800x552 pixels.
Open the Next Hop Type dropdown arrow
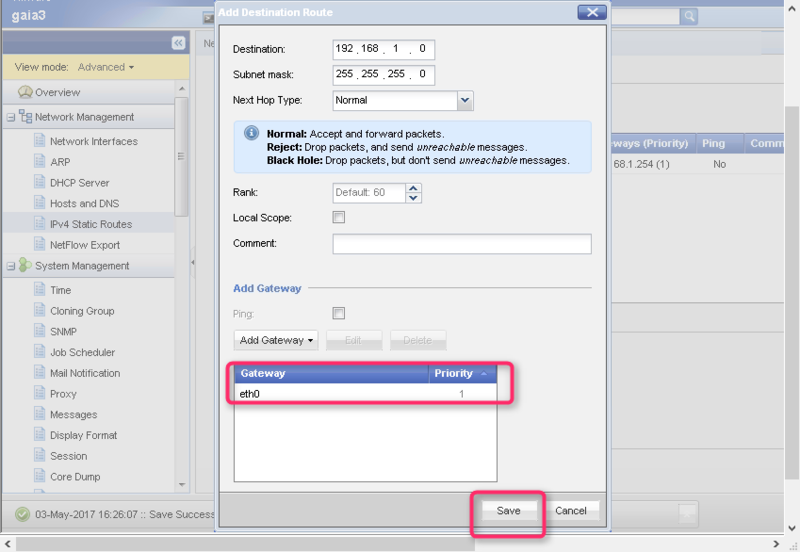tap(465, 101)
